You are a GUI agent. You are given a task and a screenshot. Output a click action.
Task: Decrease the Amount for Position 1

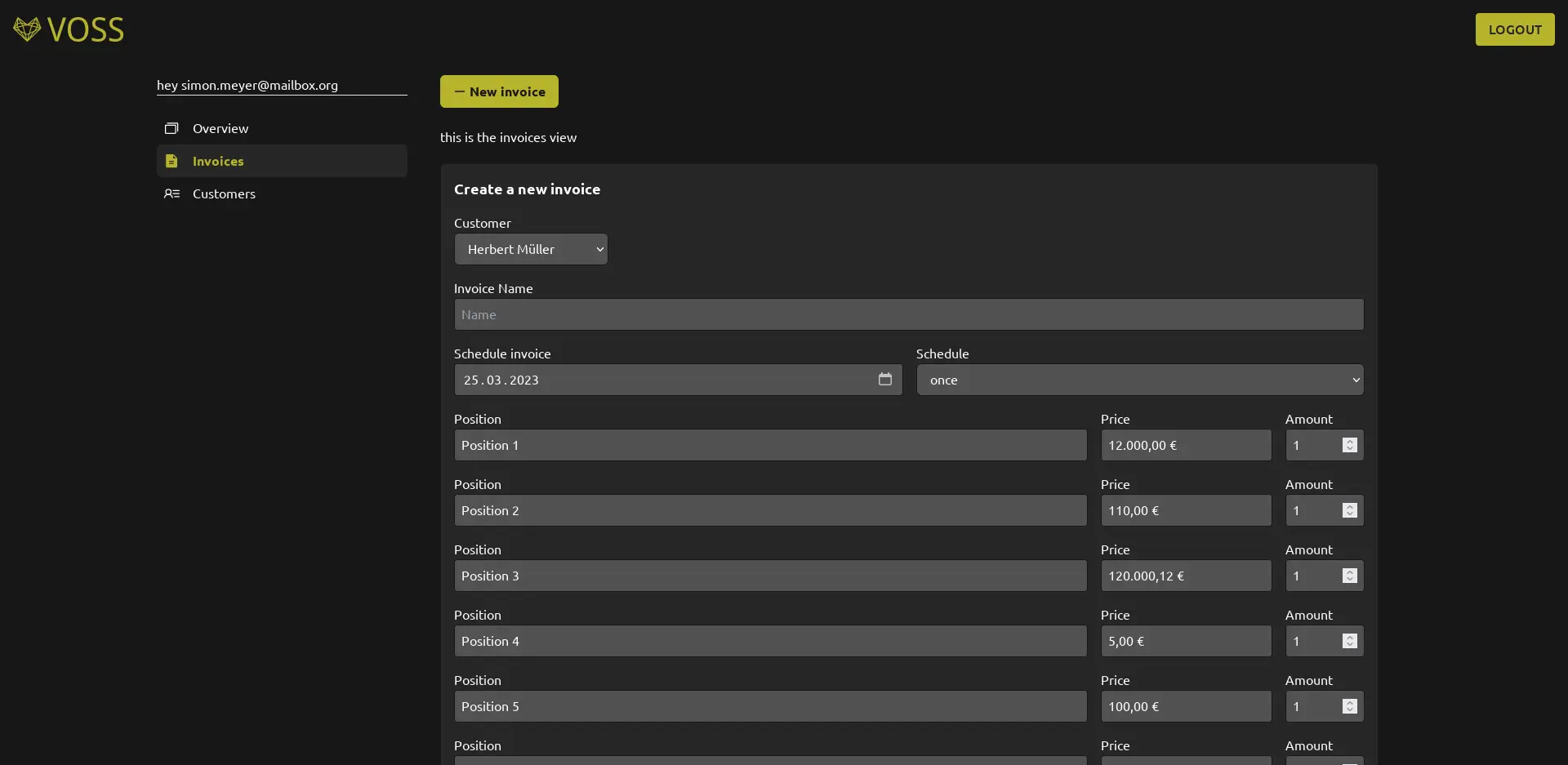pyautogui.click(x=1349, y=449)
